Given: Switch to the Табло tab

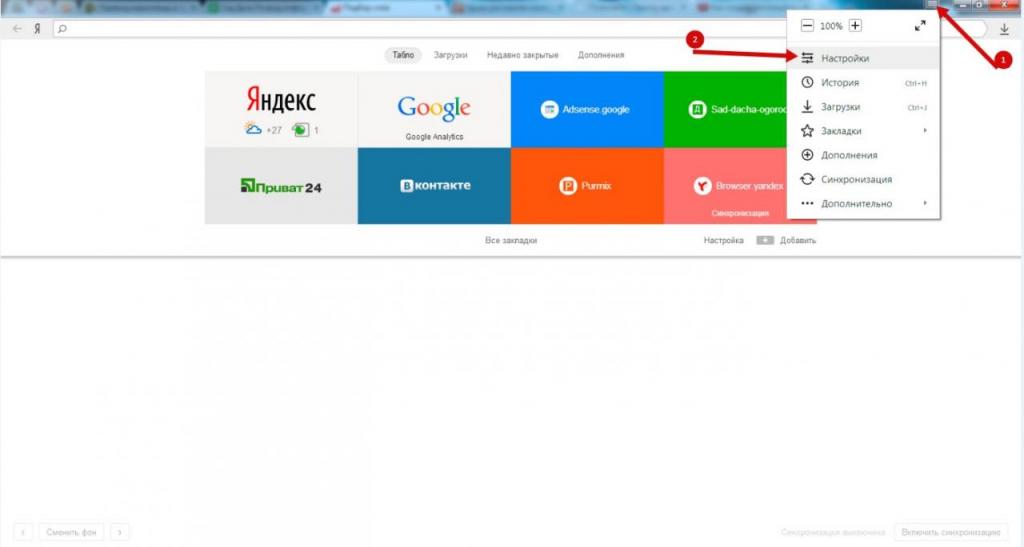Looking at the screenshot, I should [403, 55].
